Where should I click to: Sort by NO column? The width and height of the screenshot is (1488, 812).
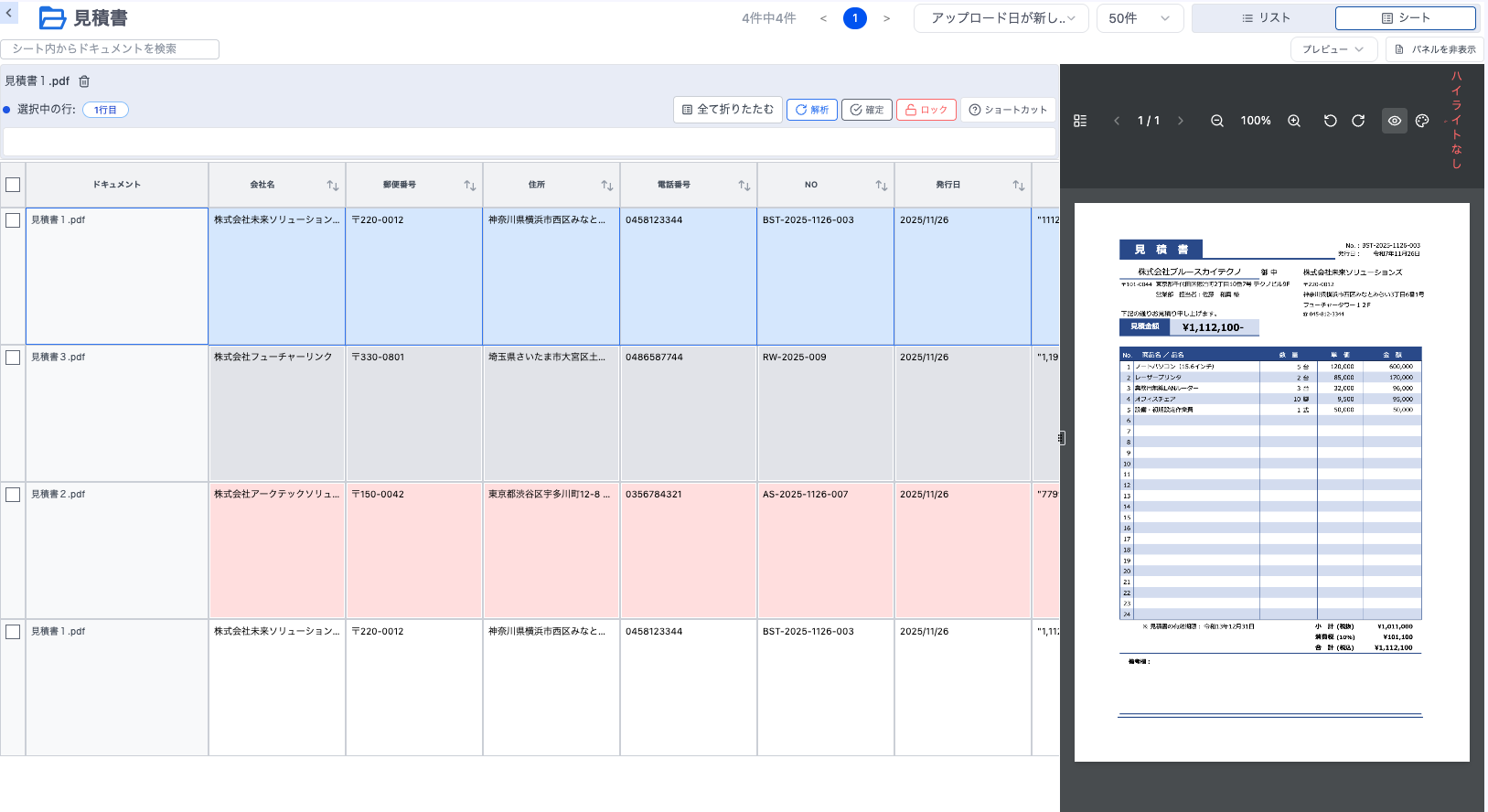tap(882, 186)
